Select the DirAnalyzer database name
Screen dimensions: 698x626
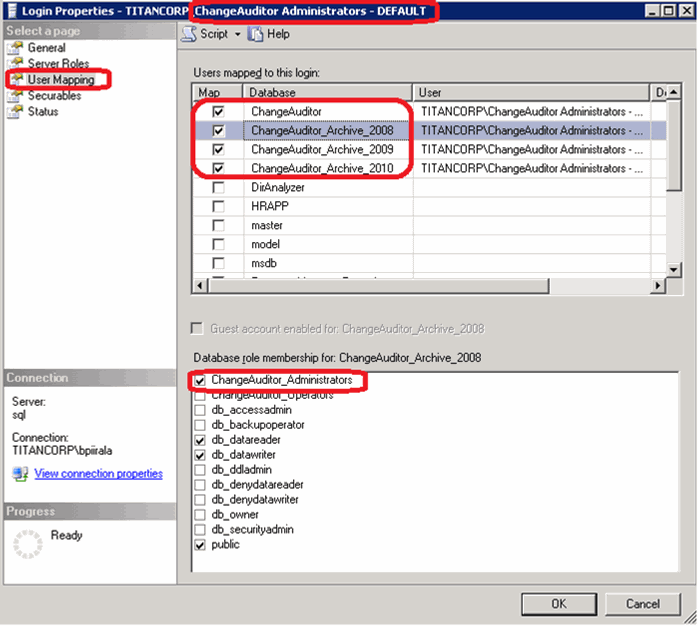pyautogui.click(x=278, y=187)
